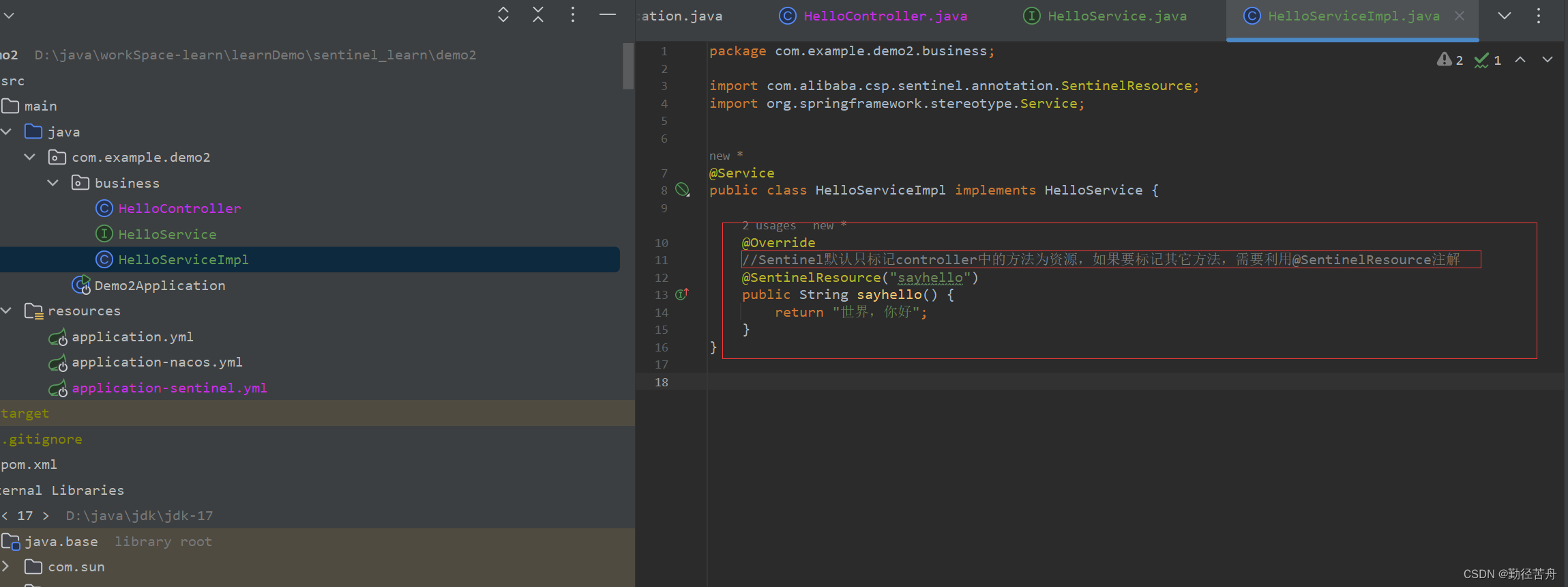The width and height of the screenshot is (1568, 587).
Task: Collapse the java source folder
Action: [7, 131]
